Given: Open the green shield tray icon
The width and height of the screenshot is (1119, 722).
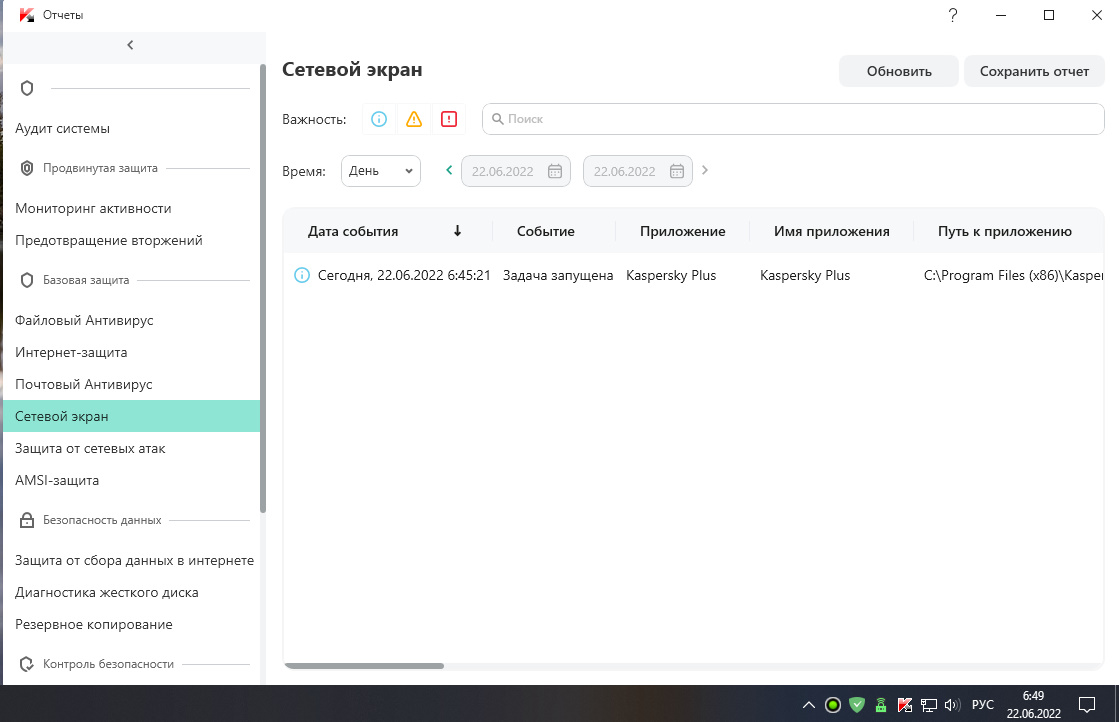Looking at the screenshot, I should click(x=857, y=705).
